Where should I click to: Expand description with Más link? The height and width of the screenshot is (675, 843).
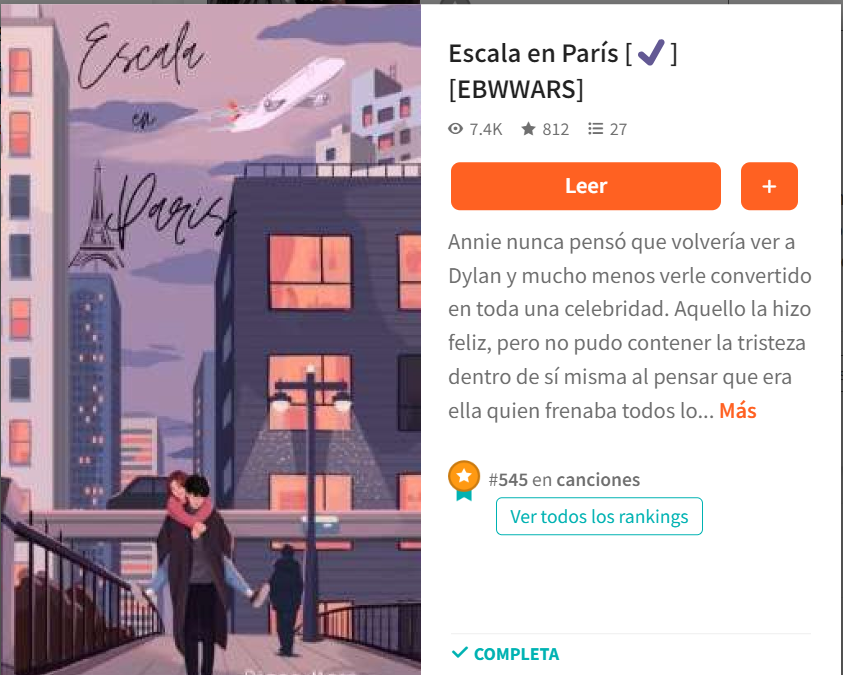click(738, 411)
